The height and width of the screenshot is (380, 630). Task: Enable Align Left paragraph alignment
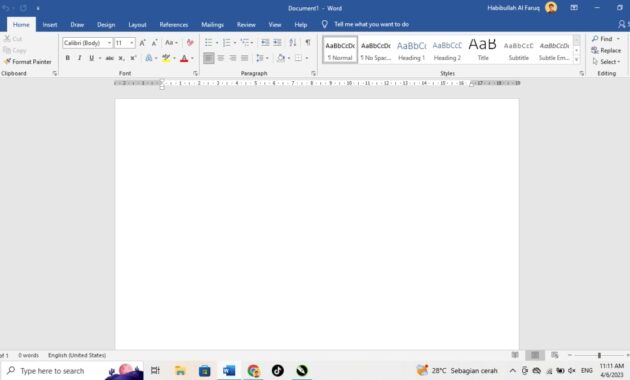tap(209, 58)
